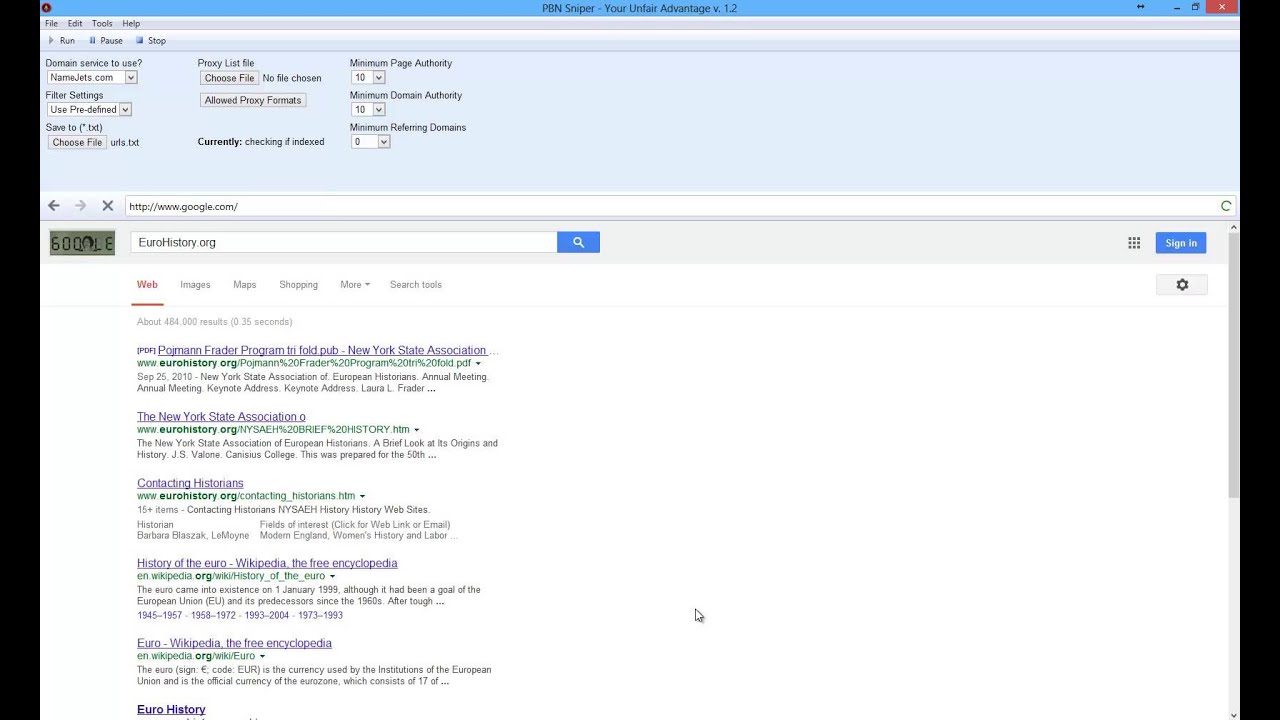Click the Google search box with EuroHistory.org
The width and height of the screenshot is (1280, 720).
click(343, 242)
